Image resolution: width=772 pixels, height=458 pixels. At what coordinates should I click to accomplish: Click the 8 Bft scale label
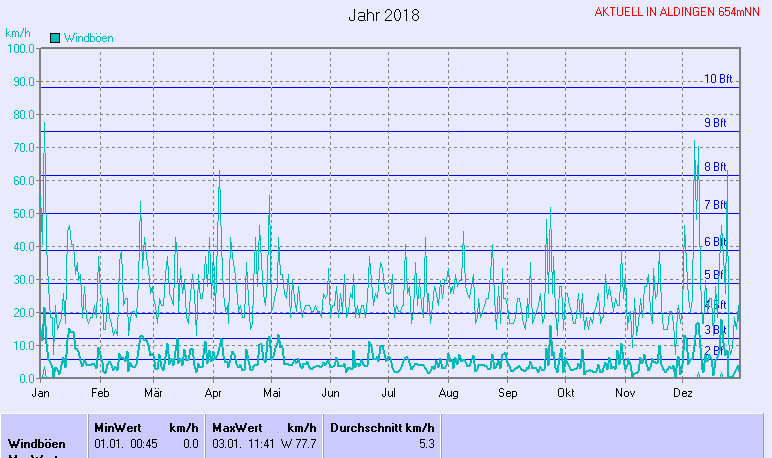click(715, 167)
